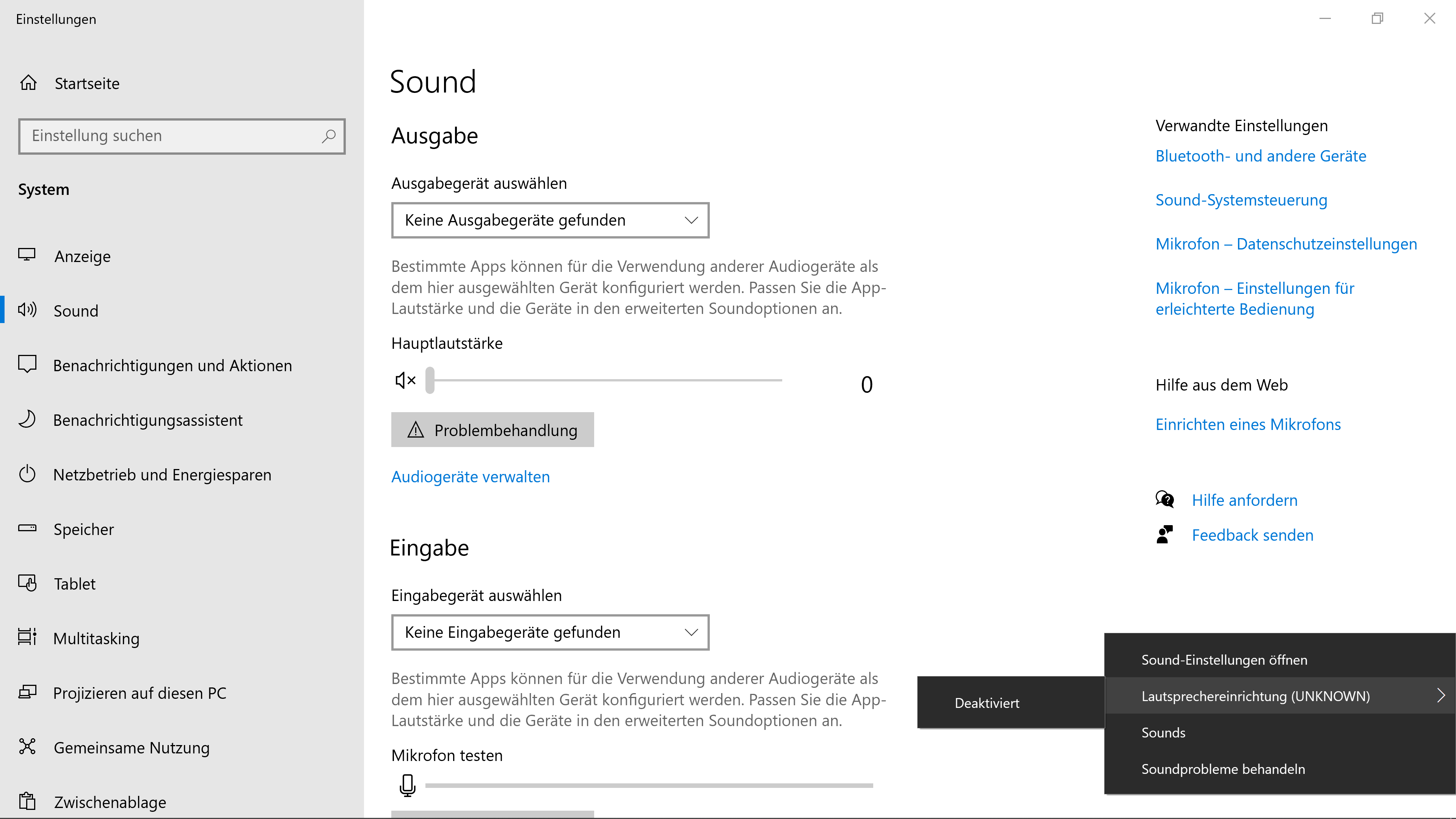Toggle the muted speaker icon under Hauptlautstärke
Image resolution: width=1456 pixels, height=819 pixels.
(405, 380)
